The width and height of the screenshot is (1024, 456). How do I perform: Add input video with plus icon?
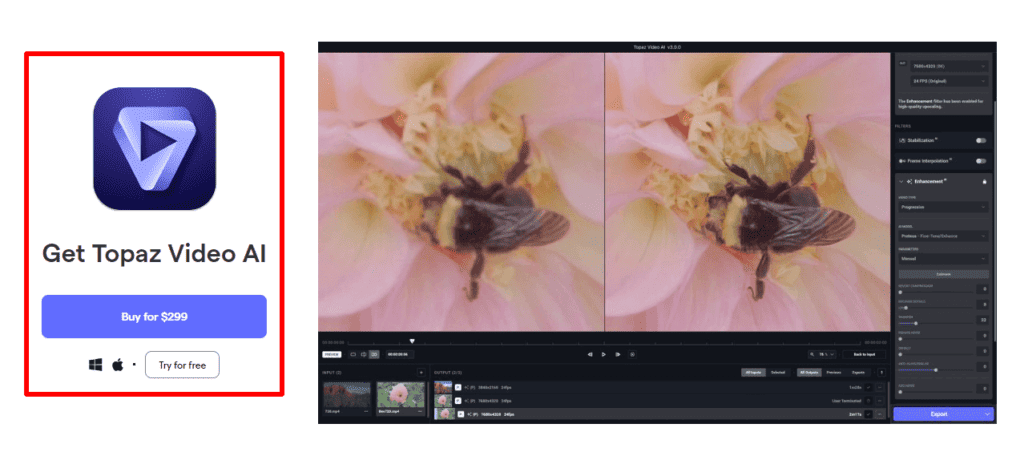tap(421, 372)
